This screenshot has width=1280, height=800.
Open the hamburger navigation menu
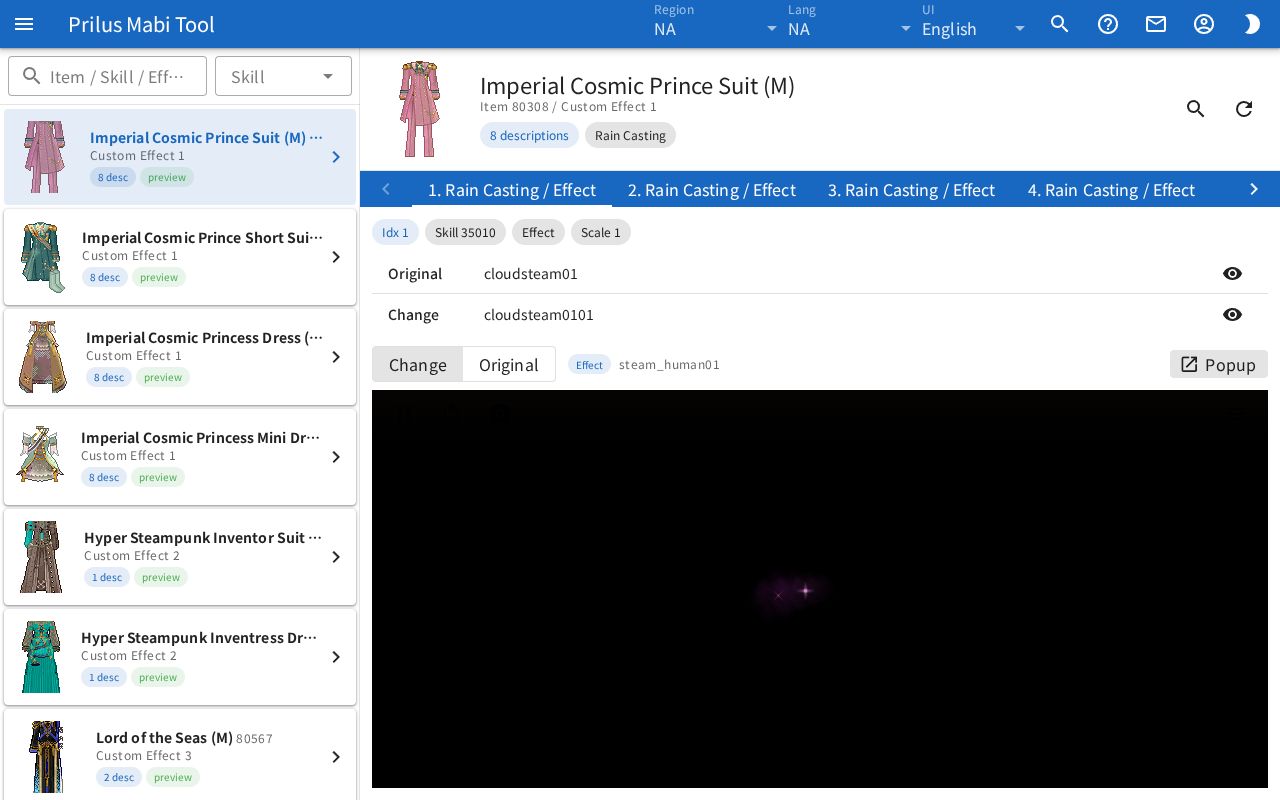[24, 24]
